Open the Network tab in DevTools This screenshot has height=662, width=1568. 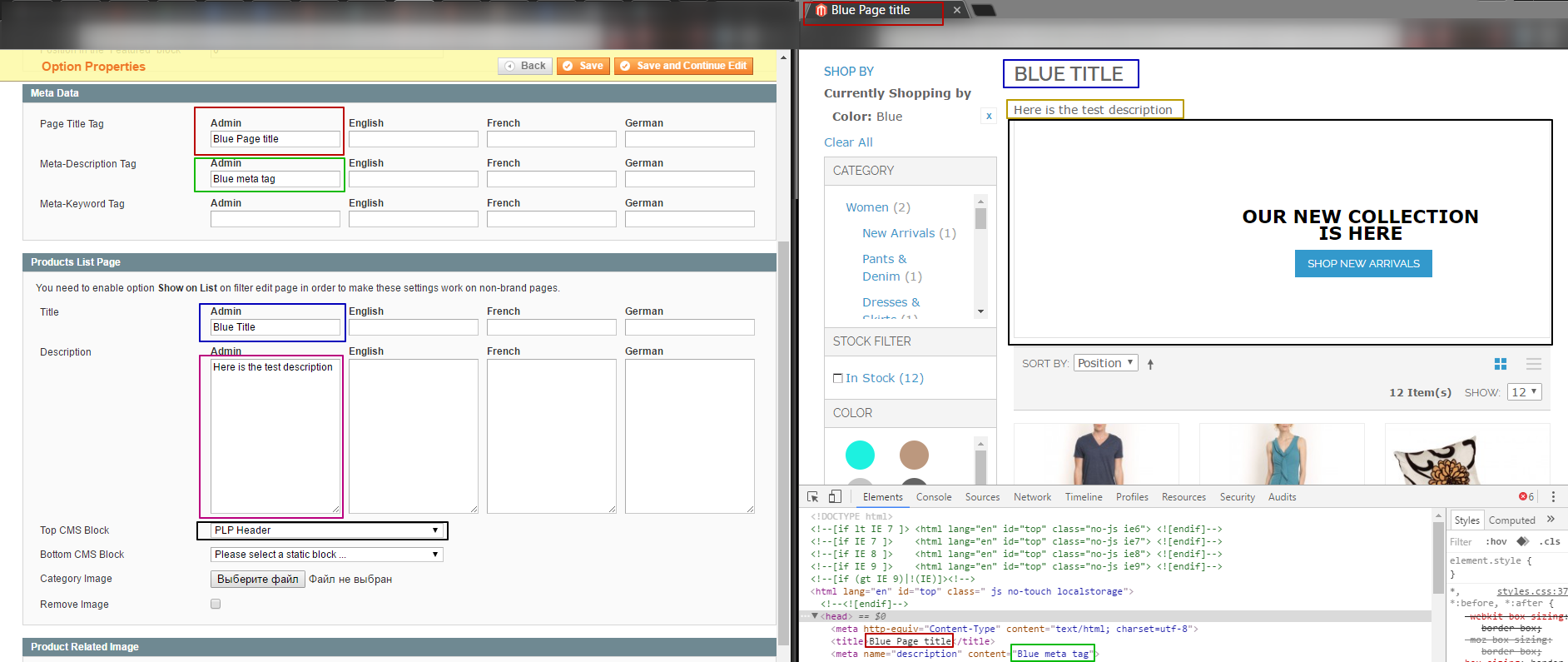click(1032, 497)
